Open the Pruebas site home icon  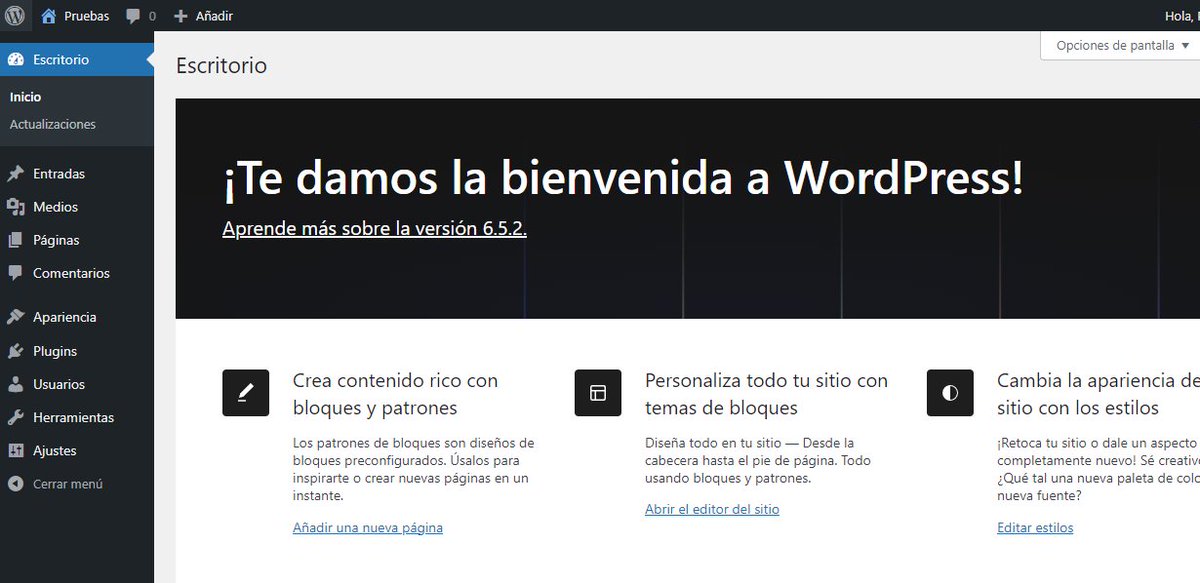point(49,16)
